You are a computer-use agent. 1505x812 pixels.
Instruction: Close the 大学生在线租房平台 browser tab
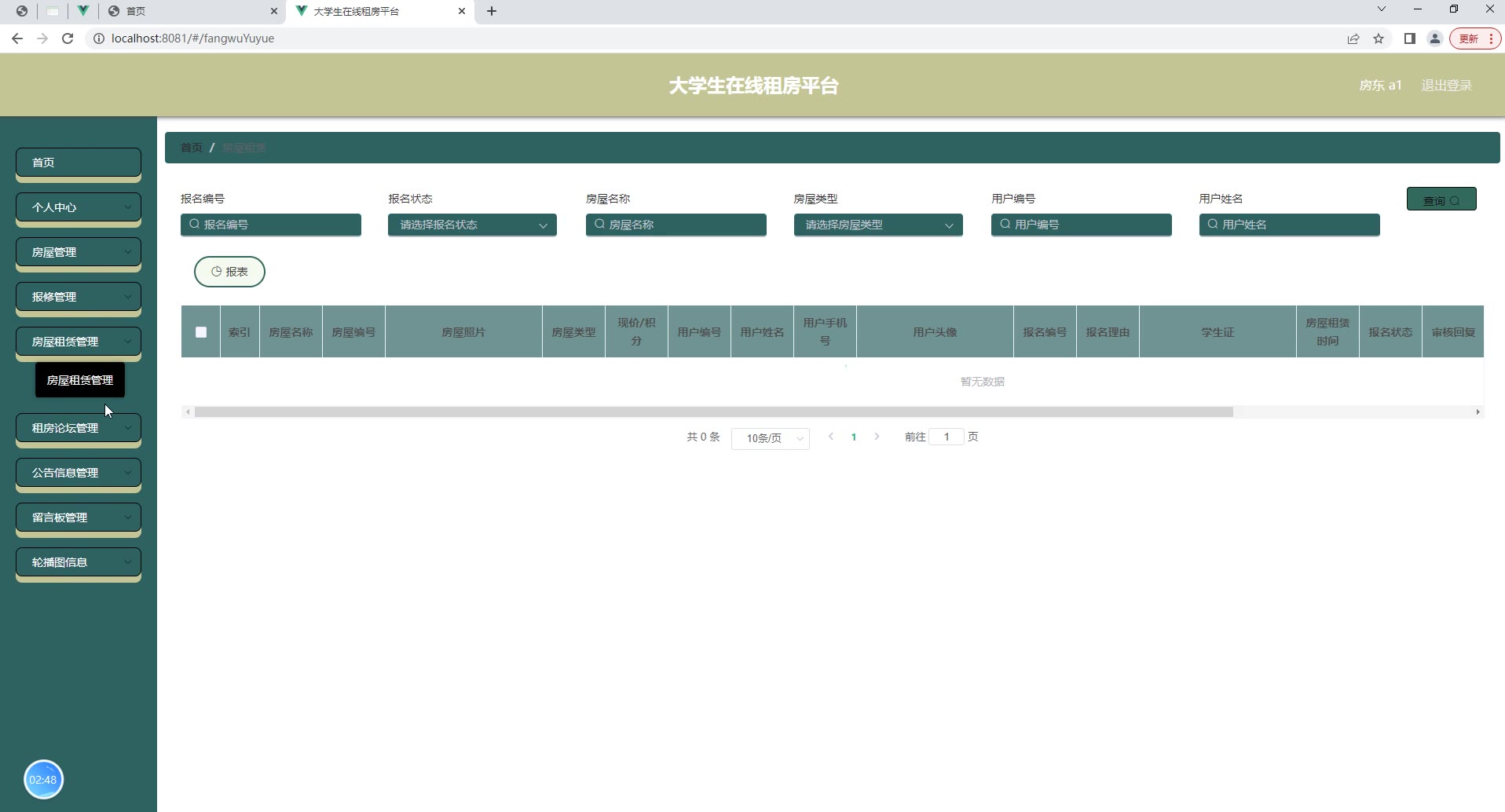462,11
